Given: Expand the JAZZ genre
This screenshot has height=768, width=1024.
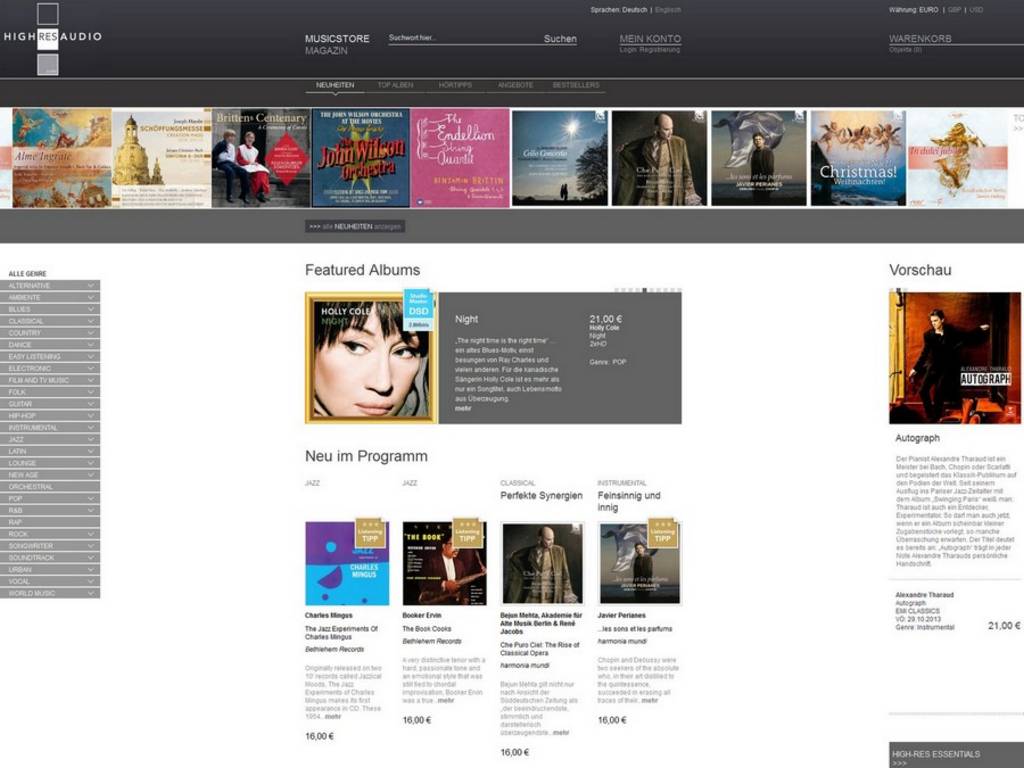Looking at the screenshot, I should pyautogui.click(x=50, y=440).
